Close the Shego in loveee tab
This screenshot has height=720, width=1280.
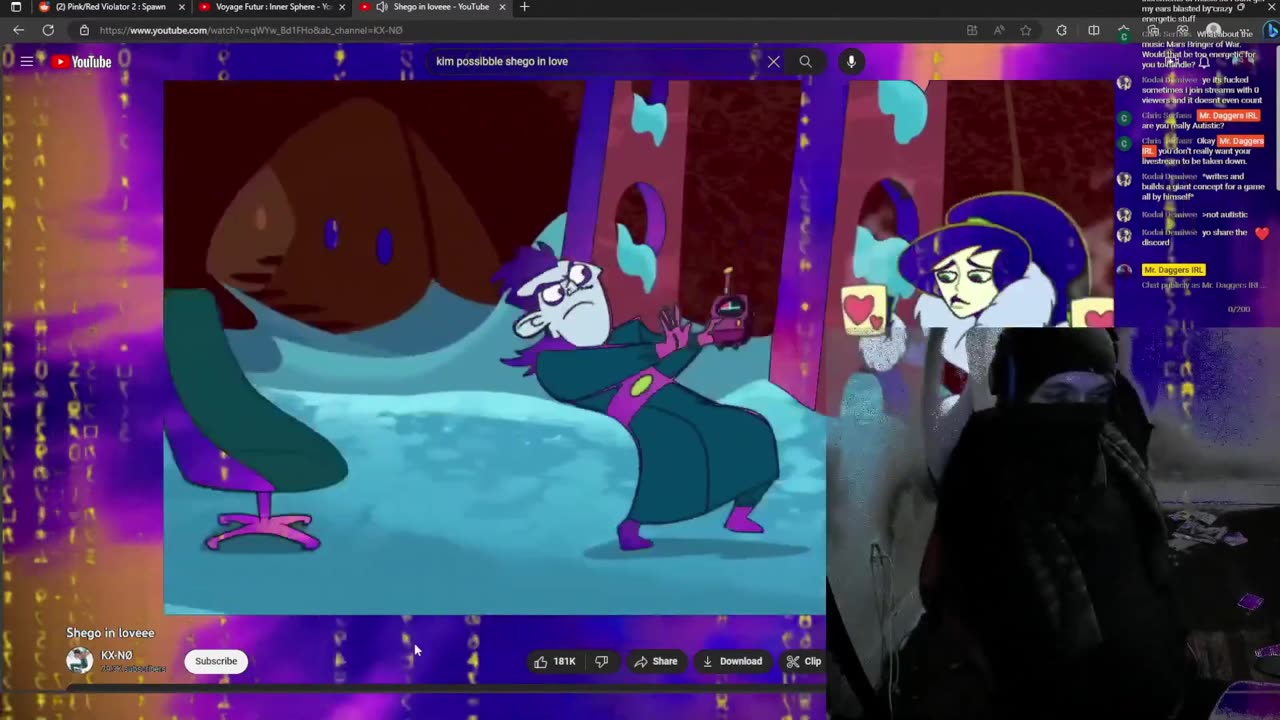pyautogui.click(x=502, y=7)
